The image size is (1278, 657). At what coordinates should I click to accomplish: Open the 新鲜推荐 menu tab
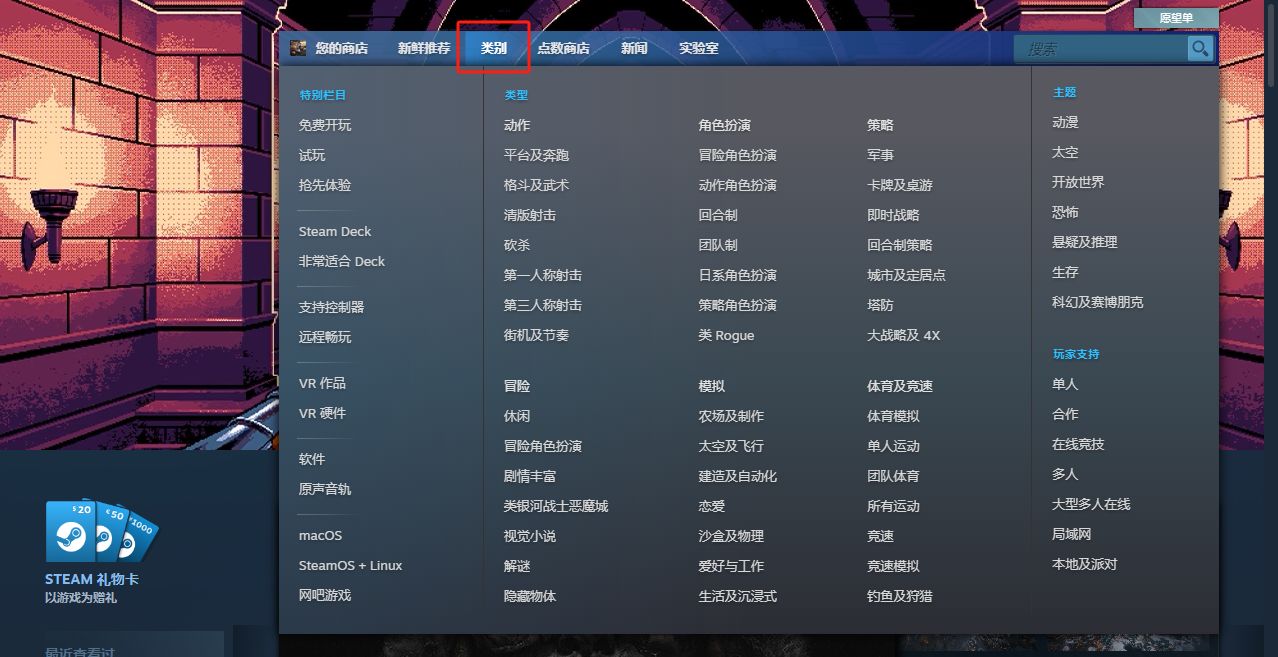(424, 48)
